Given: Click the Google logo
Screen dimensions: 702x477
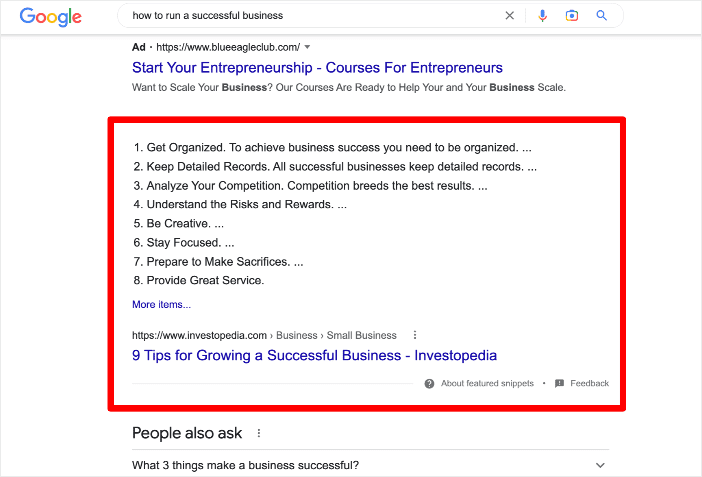Looking at the screenshot, I should (51, 17).
